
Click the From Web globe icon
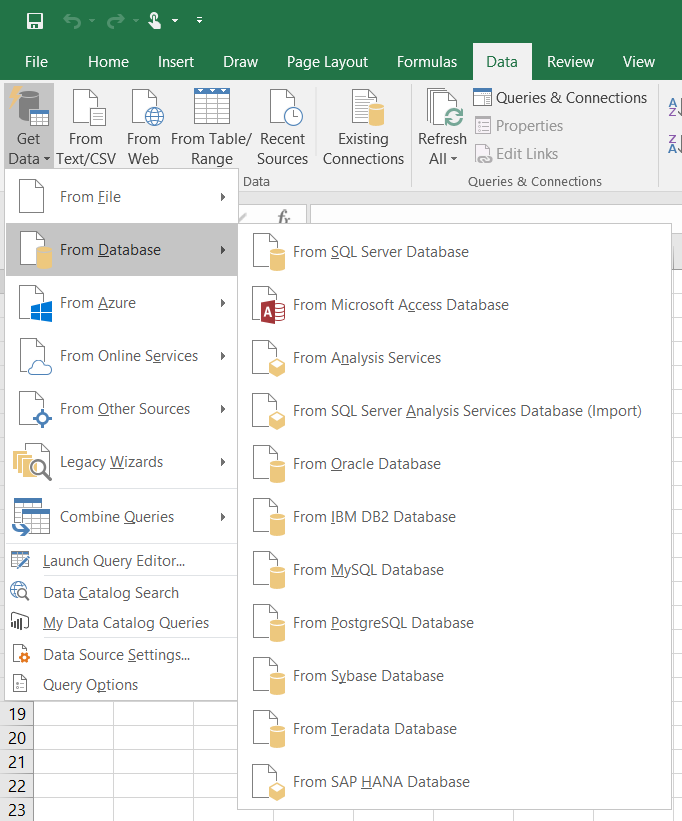pos(147,107)
